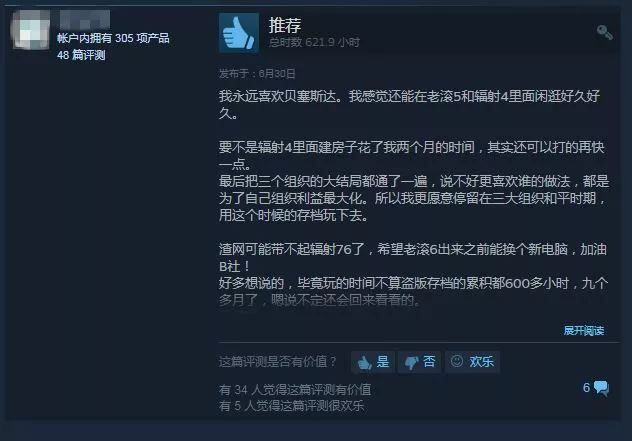Click the thumbs-down icon beside 否
632x441 pixels.
(x=412, y=362)
